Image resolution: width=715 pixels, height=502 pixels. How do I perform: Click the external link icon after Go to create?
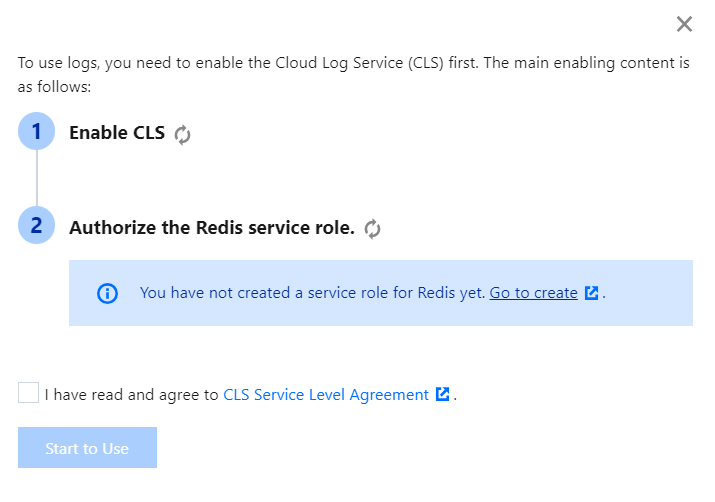pyautogui.click(x=591, y=293)
